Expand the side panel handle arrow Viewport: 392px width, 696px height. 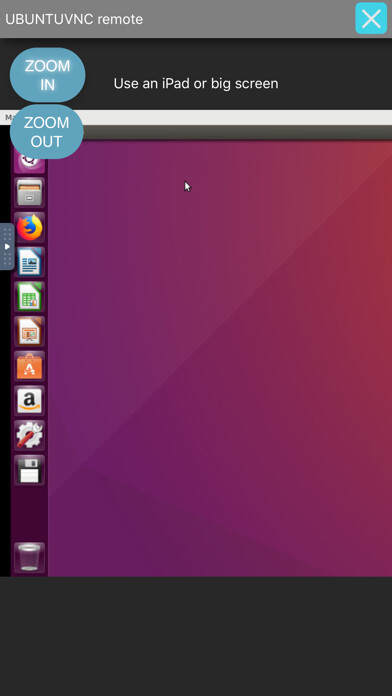7,246
